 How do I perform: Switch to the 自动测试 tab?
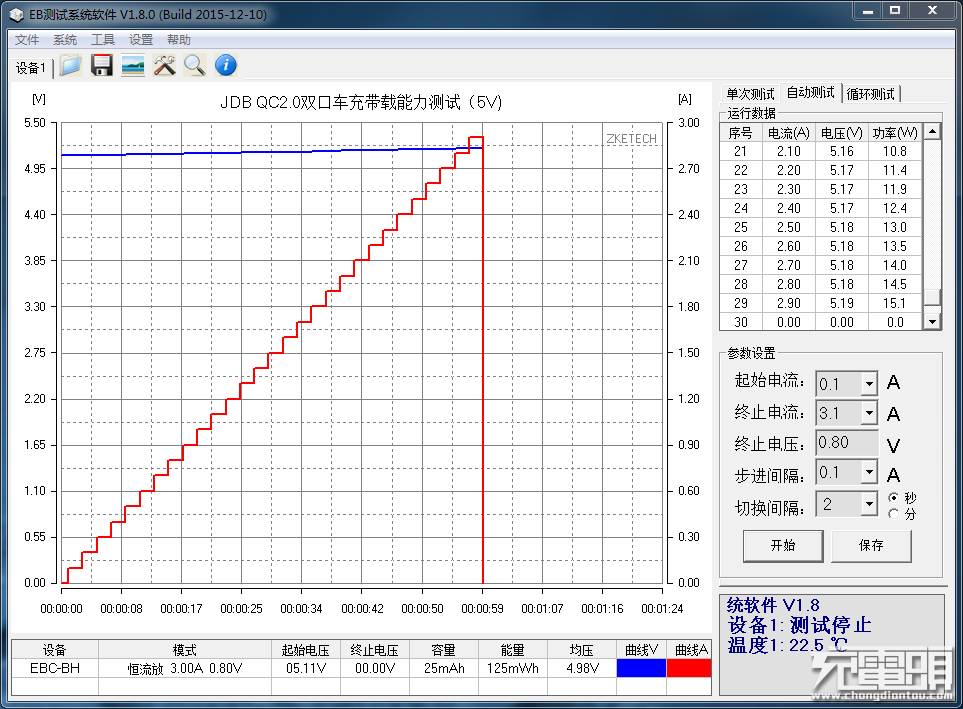tap(810, 92)
